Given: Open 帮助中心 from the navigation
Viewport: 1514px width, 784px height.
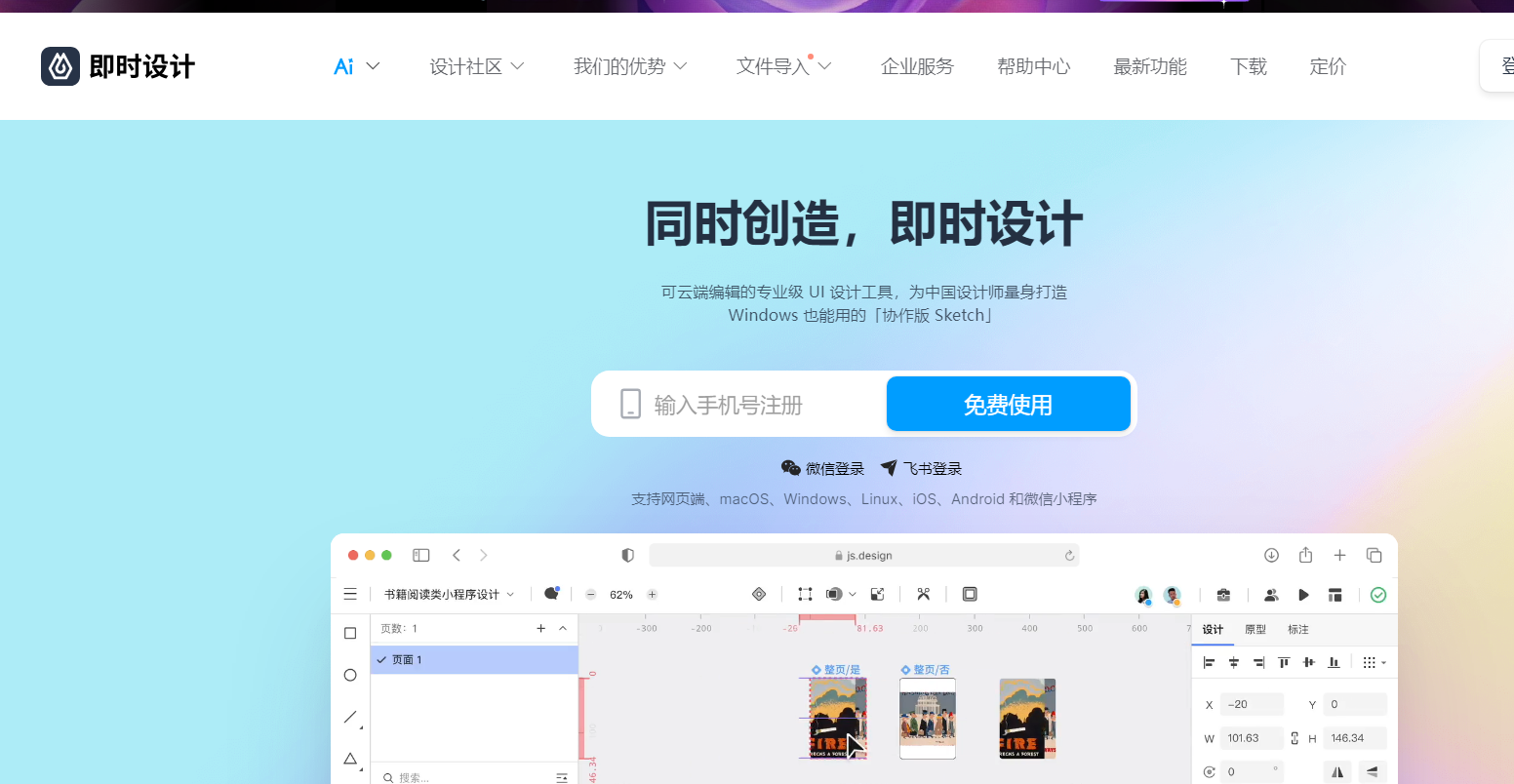Looking at the screenshot, I should 1034,66.
